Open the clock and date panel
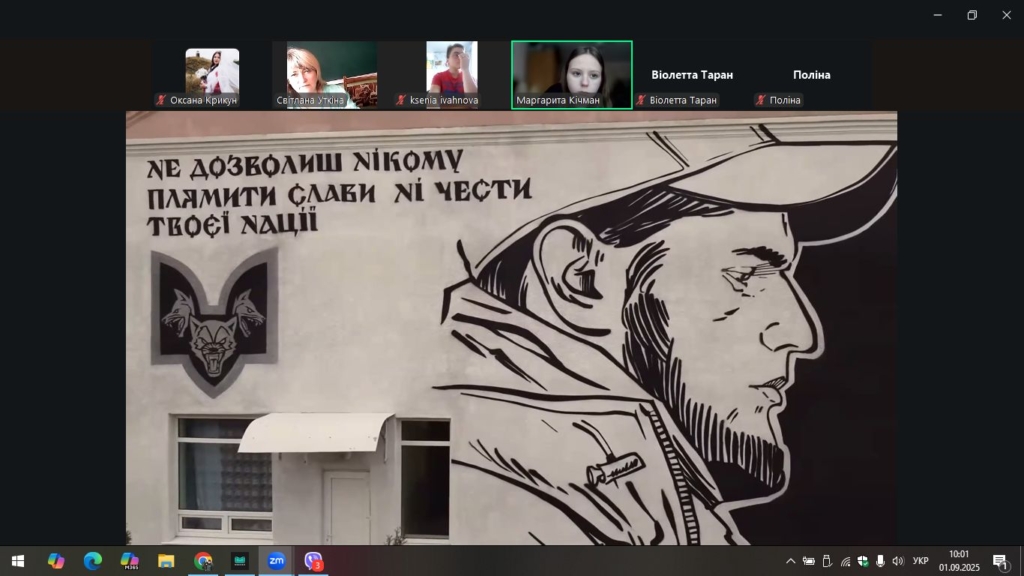The image size is (1024, 576). (958, 561)
